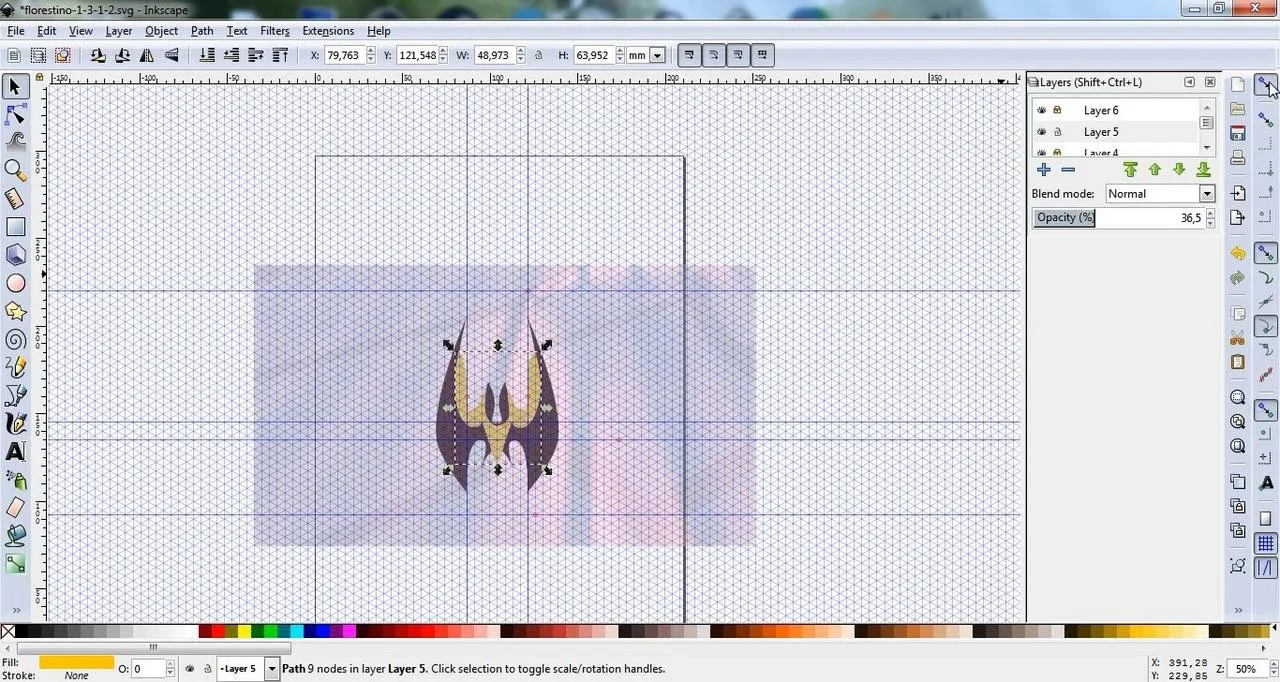Image resolution: width=1280 pixels, height=682 pixels.
Task: Select the Bezier pen tool
Action: [15, 395]
